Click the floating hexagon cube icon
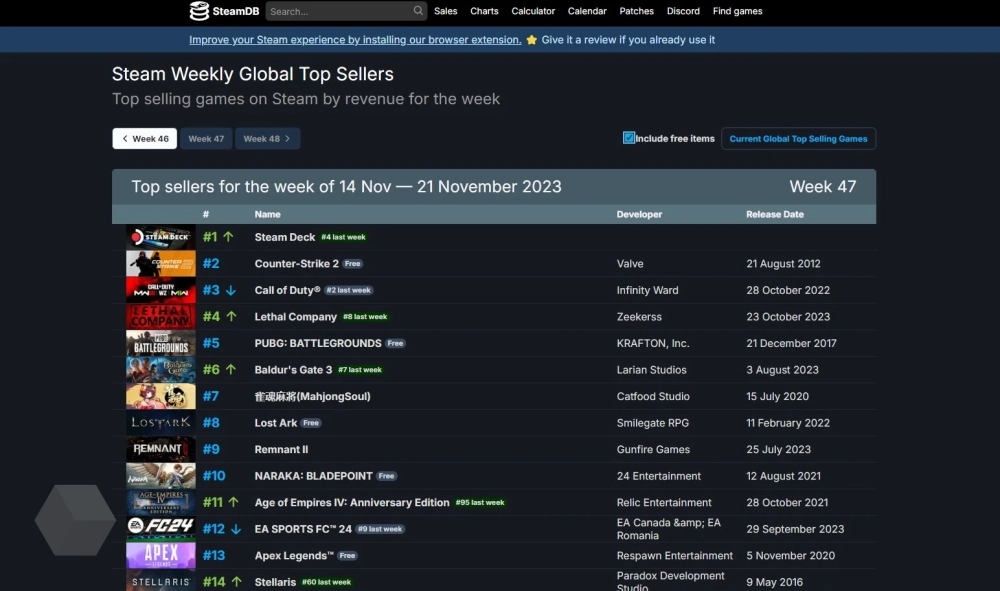The image size is (1000, 591). click(75, 520)
